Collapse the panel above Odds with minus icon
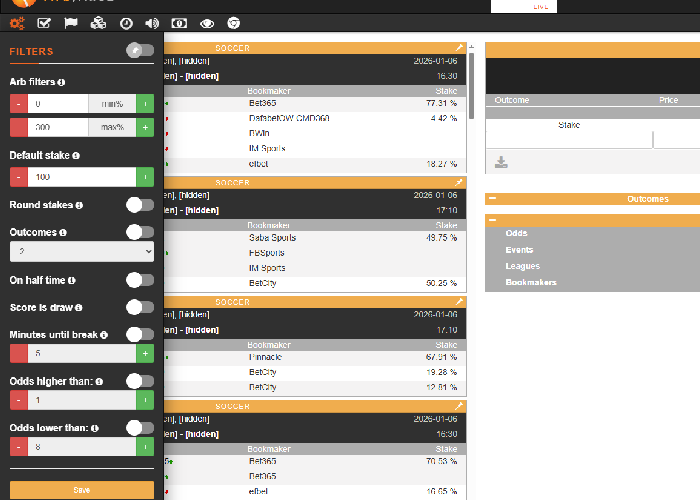Viewport: 700px width, 500px height. [492, 220]
